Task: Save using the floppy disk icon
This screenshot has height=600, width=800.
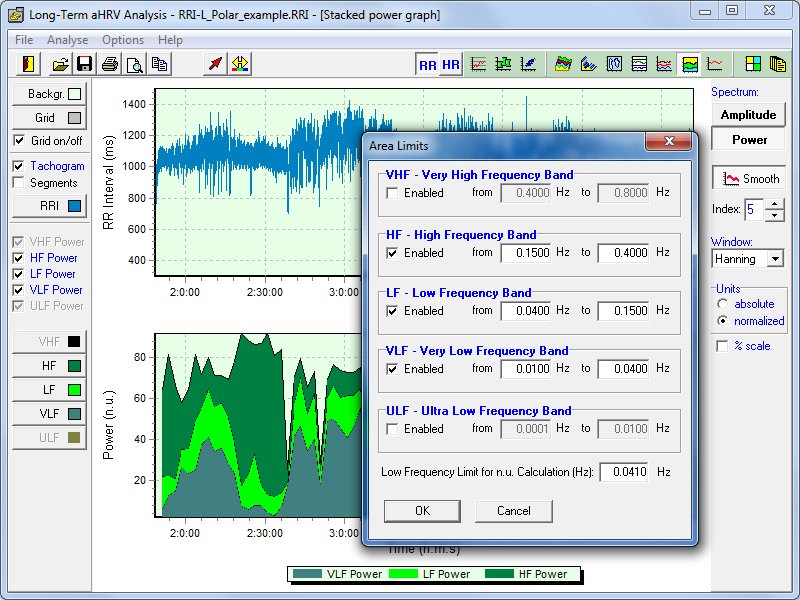Action: click(x=85, y=65)
